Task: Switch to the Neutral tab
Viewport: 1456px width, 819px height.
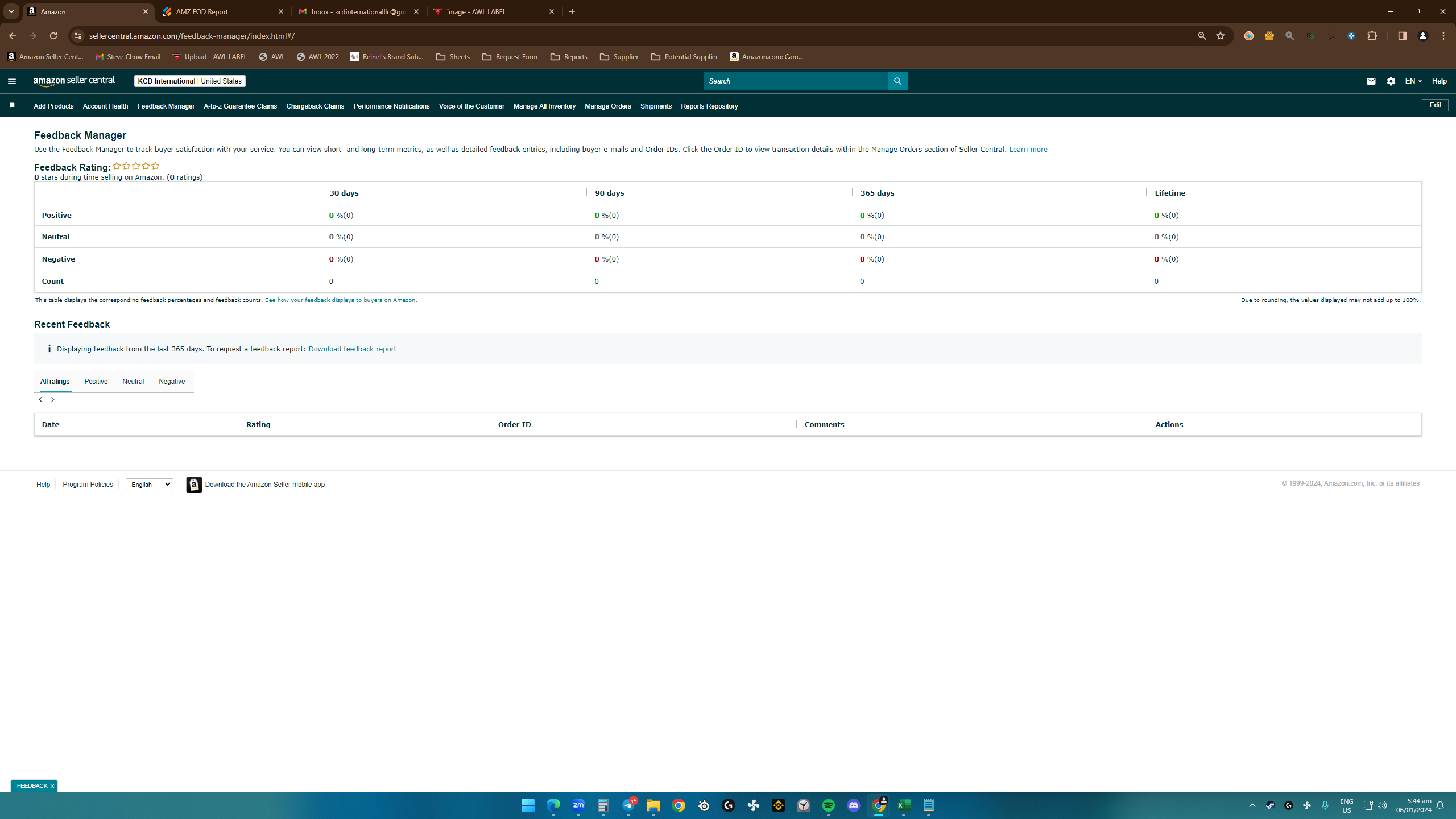Action: (133, 382)
